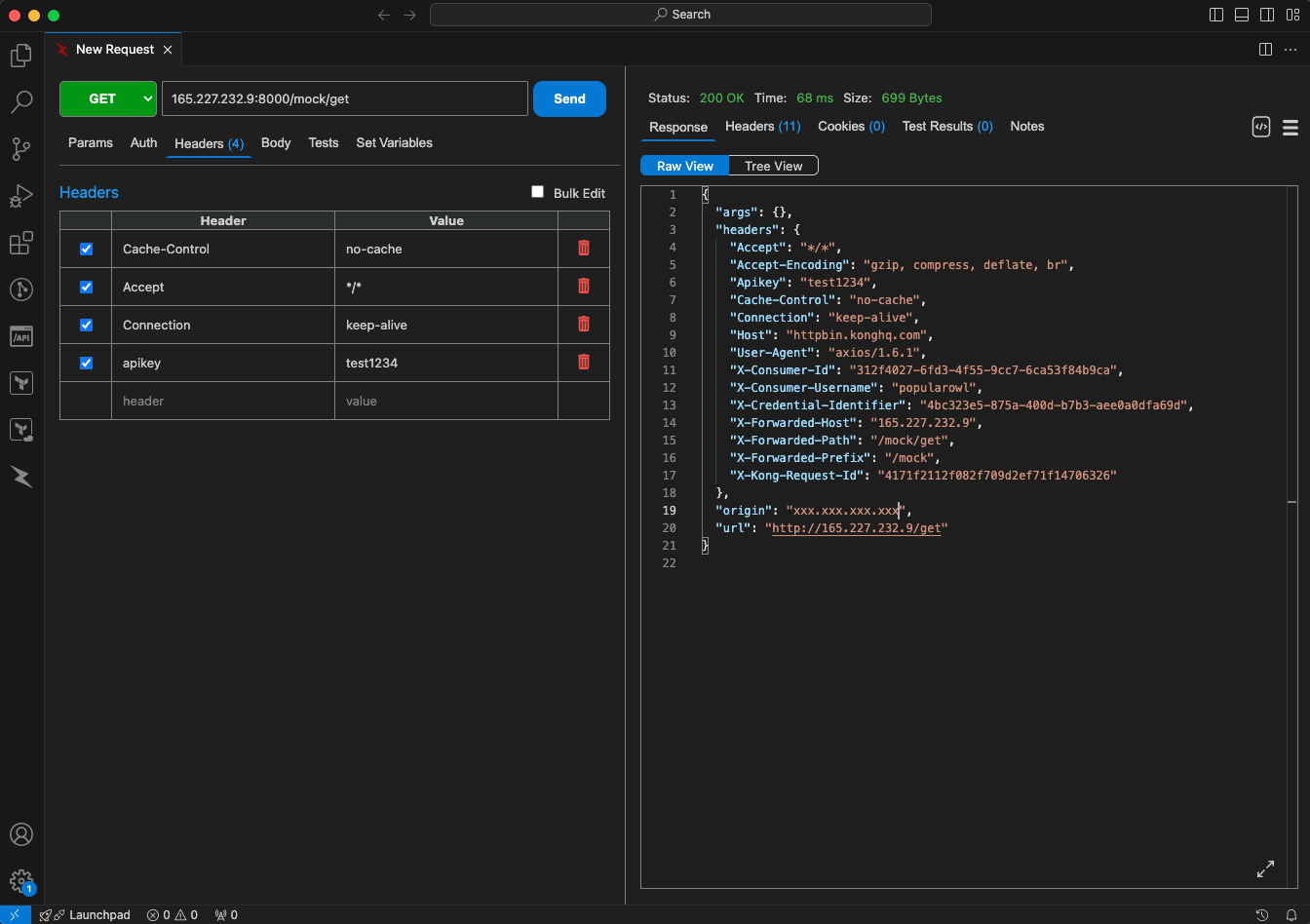This screenshot has width=1310, height=924.
Task: Open the Run and Debug view
Action: point(21,196)
